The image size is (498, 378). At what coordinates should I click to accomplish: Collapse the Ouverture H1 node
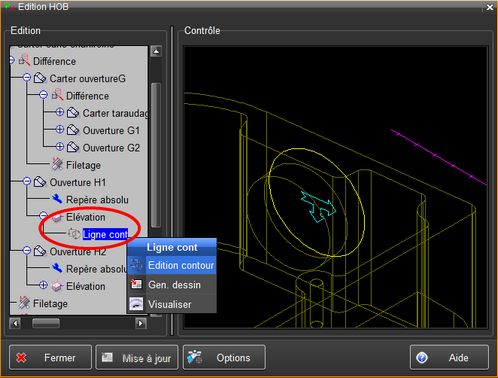pyautogui.click(x=27, y=181)
